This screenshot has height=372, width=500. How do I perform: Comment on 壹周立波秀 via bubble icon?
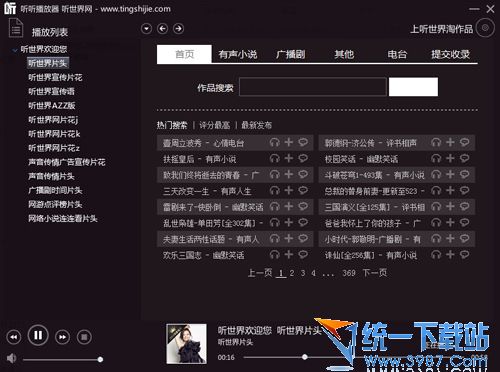[303, 142]
